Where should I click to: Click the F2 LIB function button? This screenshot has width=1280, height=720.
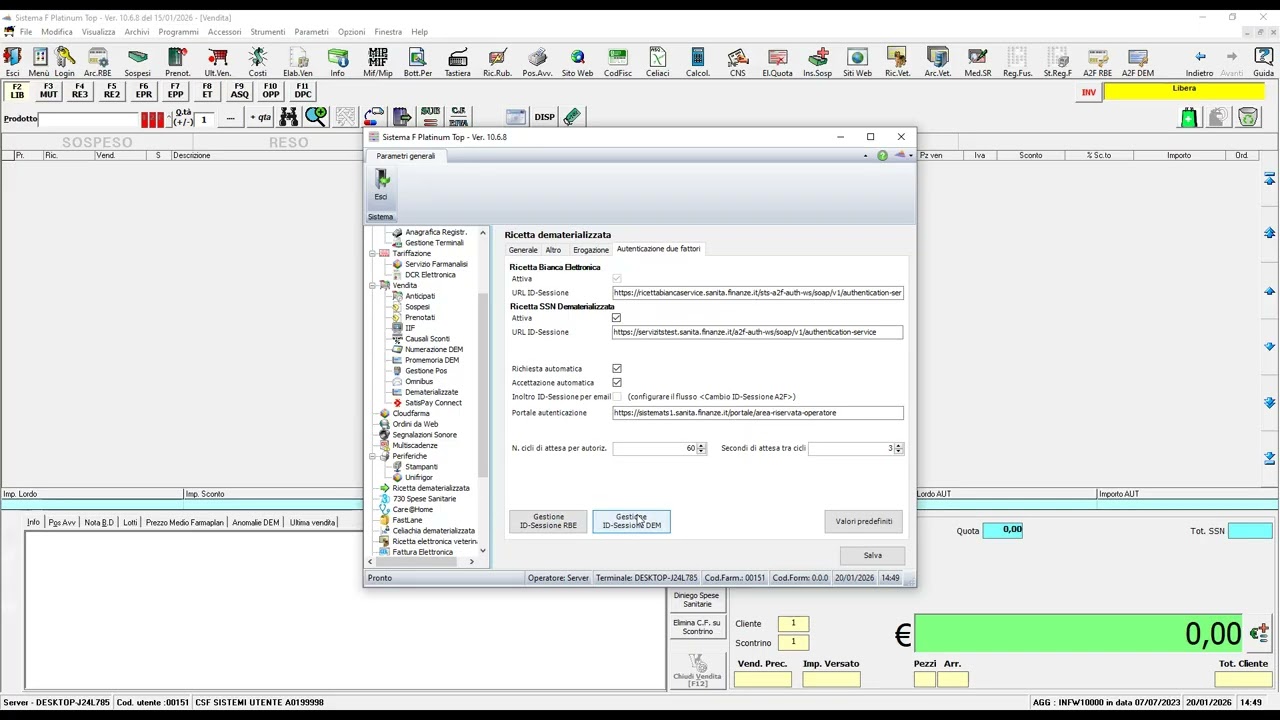pos(17,91)
